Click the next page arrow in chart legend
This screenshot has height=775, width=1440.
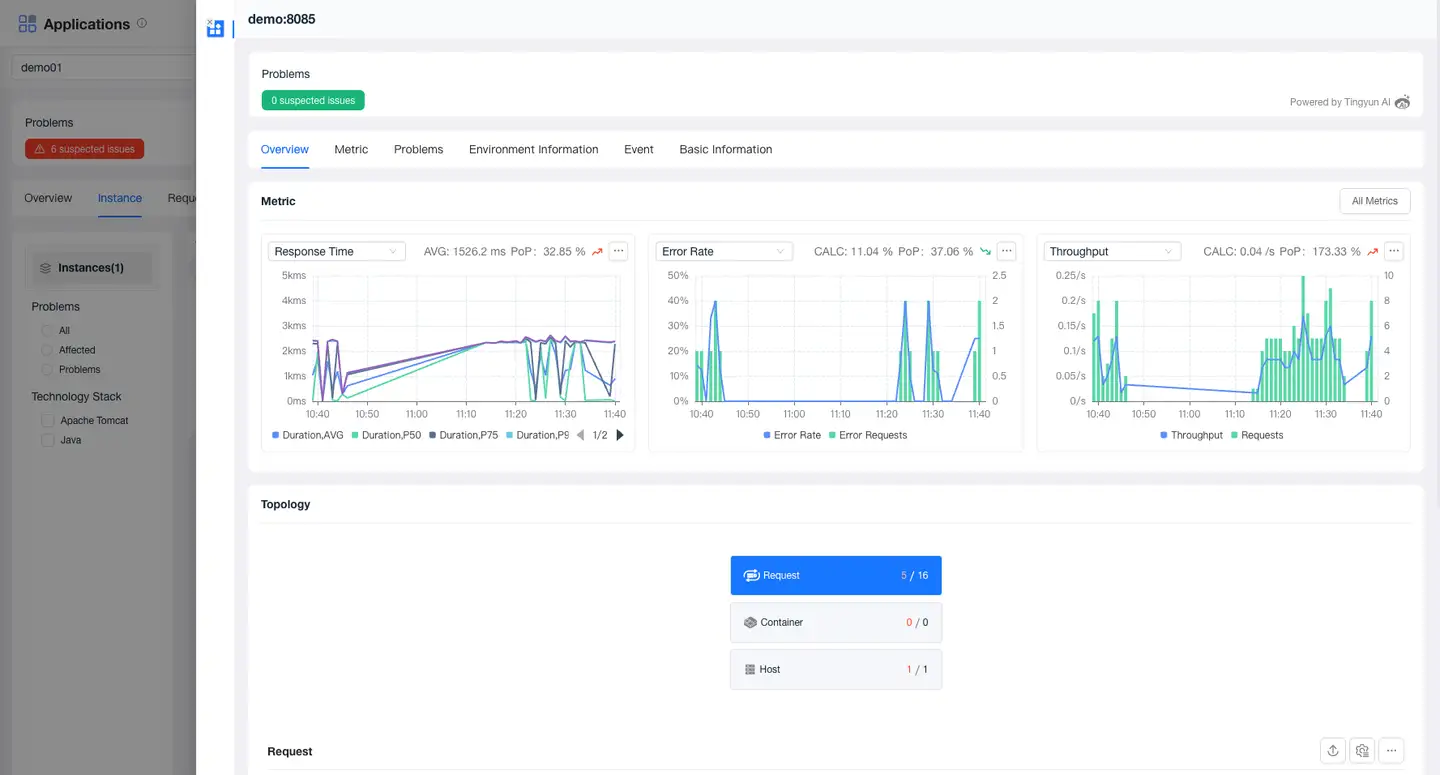click(x=619, y=435)
